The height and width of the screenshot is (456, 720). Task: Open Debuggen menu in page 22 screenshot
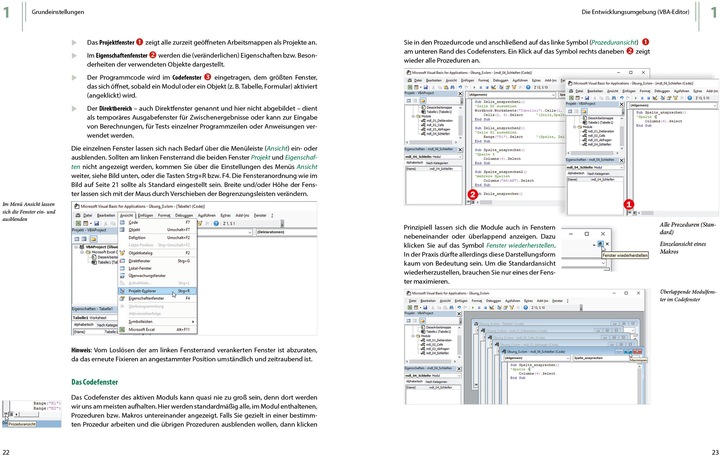pyautogui.click(x=184, y=215)
